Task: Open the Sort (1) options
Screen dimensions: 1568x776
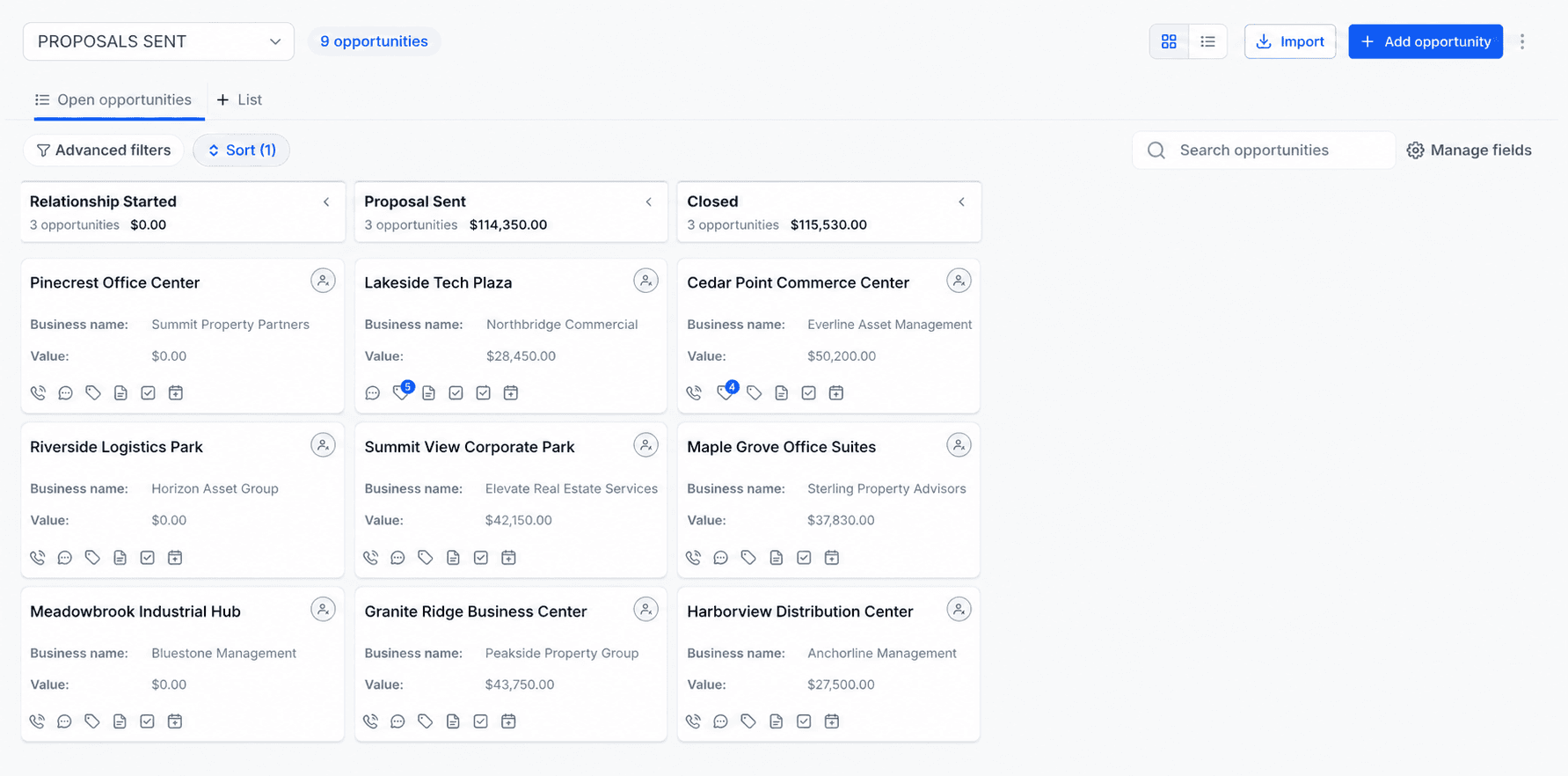Action: coord(242,150)
